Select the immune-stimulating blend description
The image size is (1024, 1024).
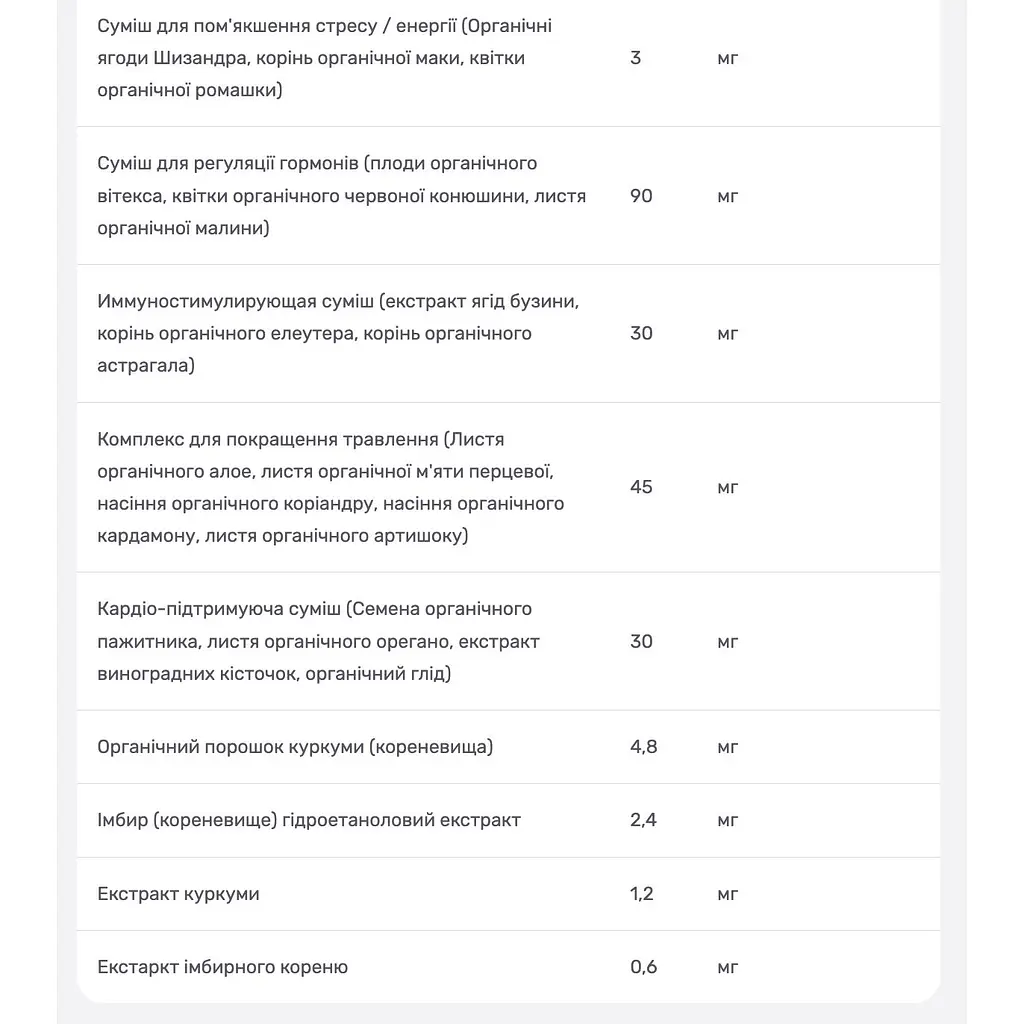338,333
